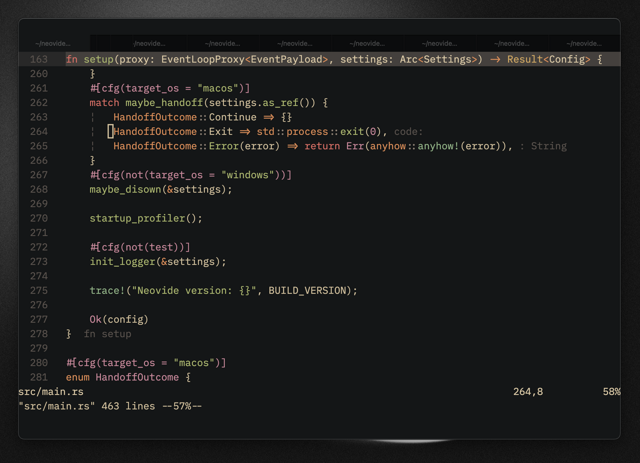This screenshot has width=640, height=463.
Task: Click 'exit(0)' call on line 264
Action: coord(360,131)
